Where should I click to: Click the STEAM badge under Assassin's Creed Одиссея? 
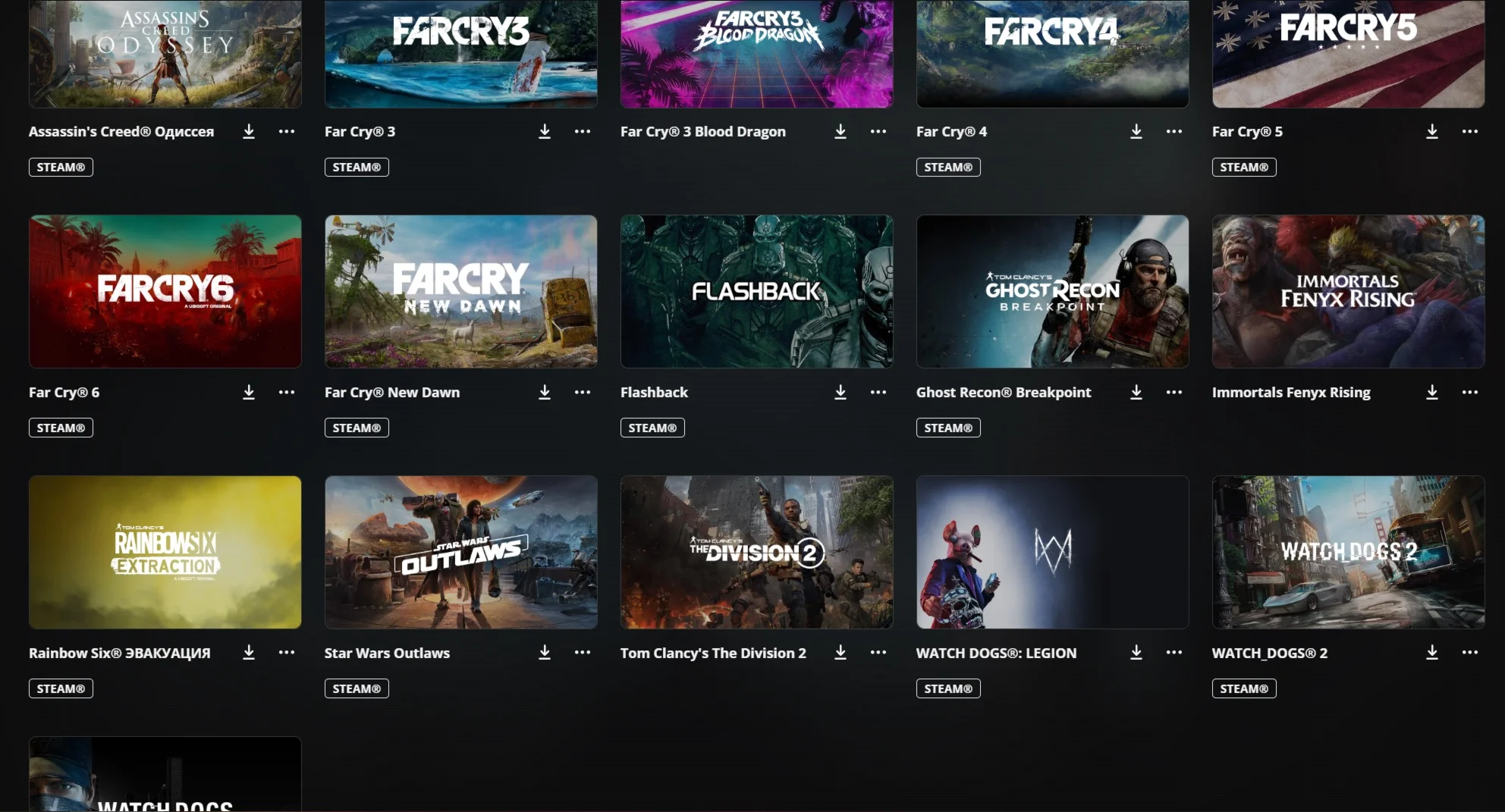tap(61, 167)
